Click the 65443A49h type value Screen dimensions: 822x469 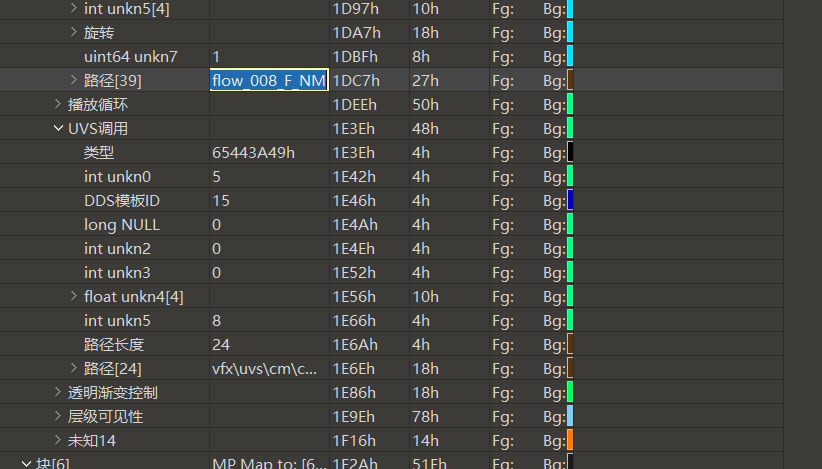[x=253, y=152]
